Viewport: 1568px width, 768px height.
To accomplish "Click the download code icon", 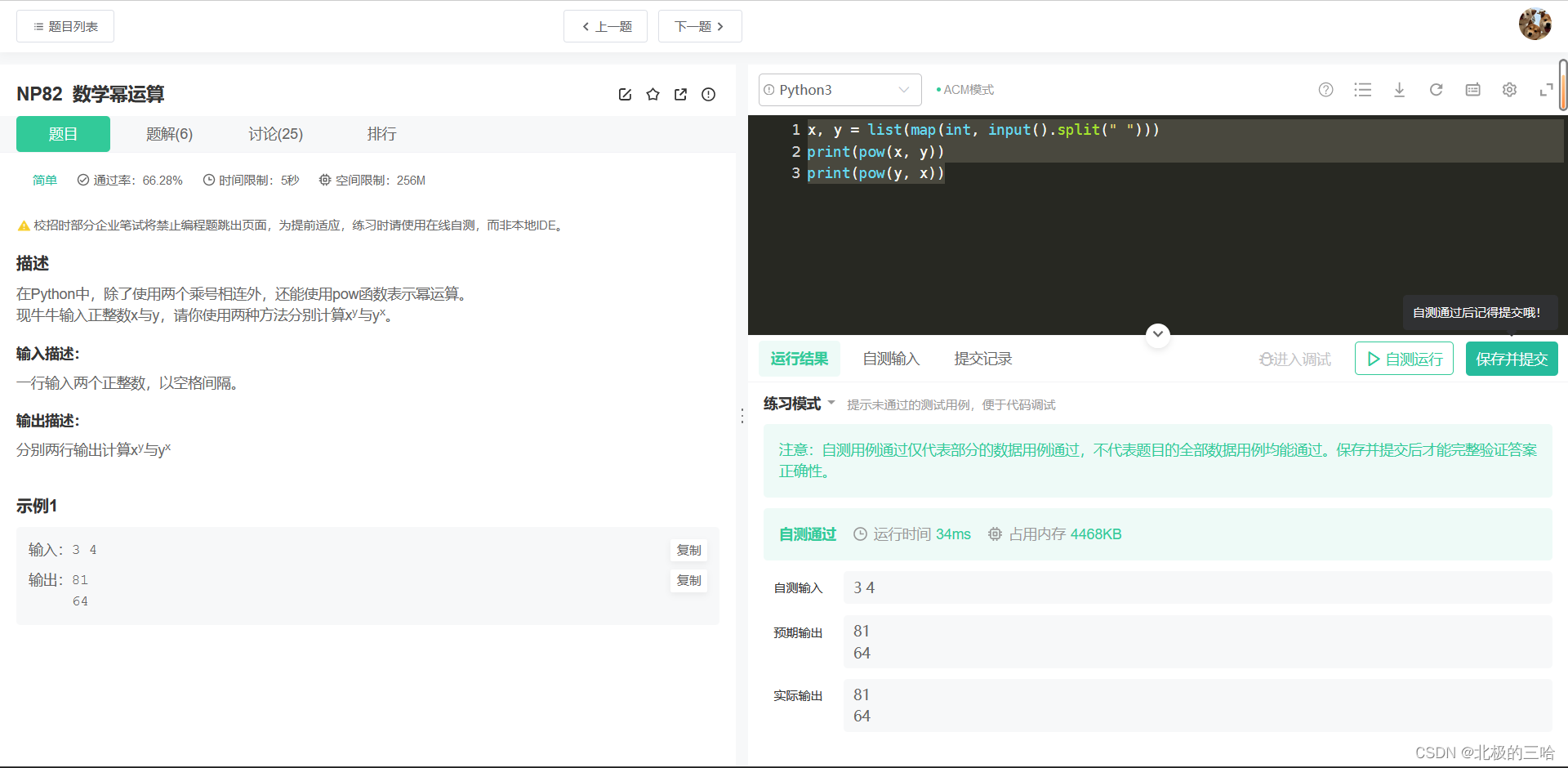I will (1399, 90).
